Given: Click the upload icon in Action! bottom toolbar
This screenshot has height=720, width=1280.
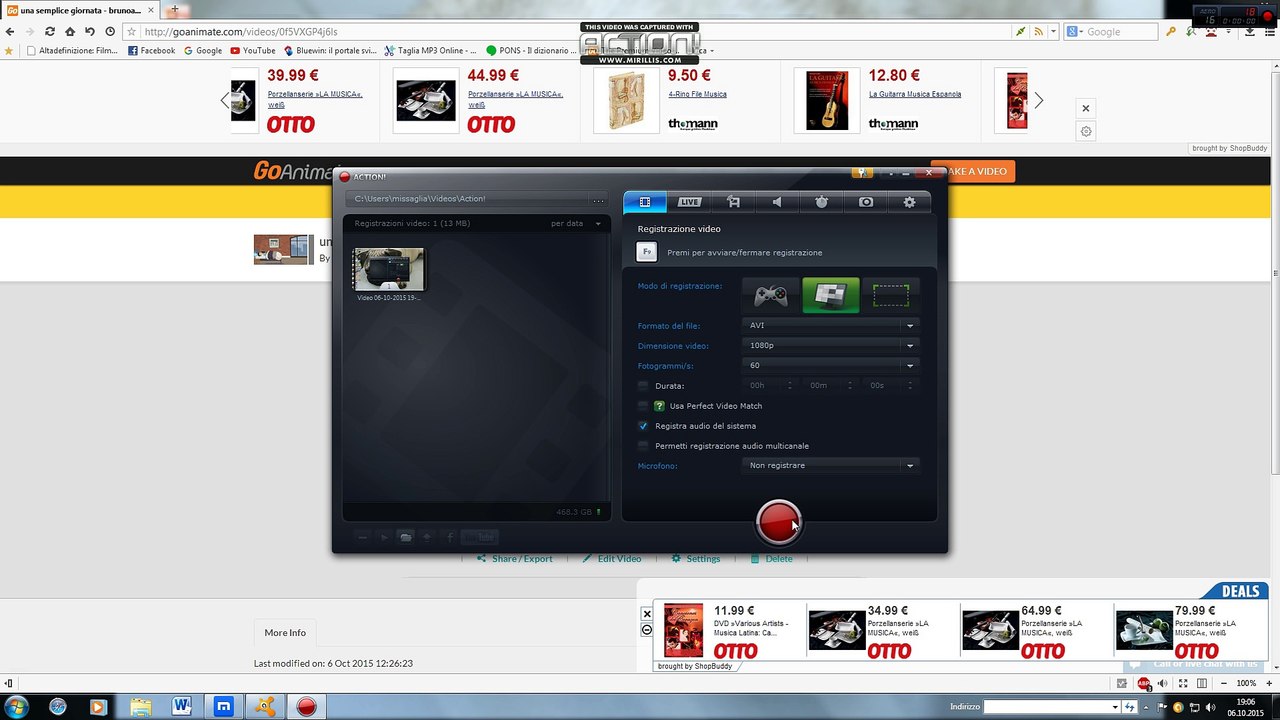Looking at the screenshot, I should [427, 537].
